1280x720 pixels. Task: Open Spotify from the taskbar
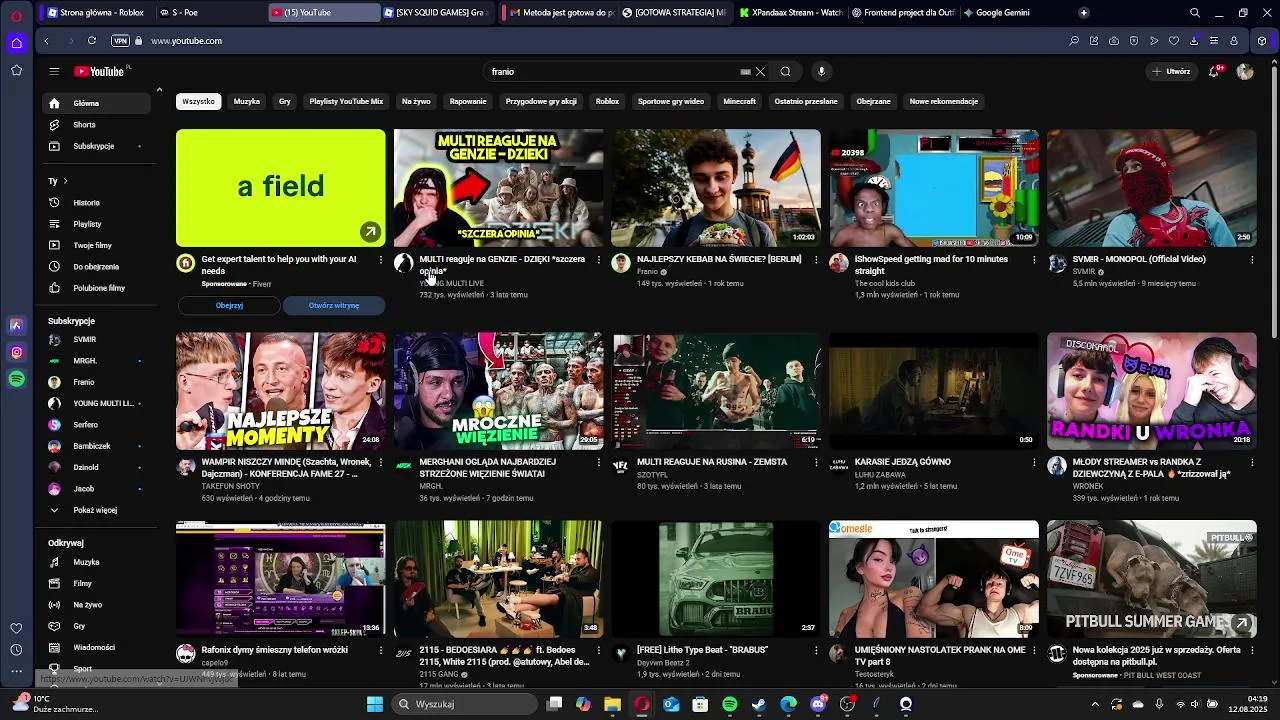730,704
